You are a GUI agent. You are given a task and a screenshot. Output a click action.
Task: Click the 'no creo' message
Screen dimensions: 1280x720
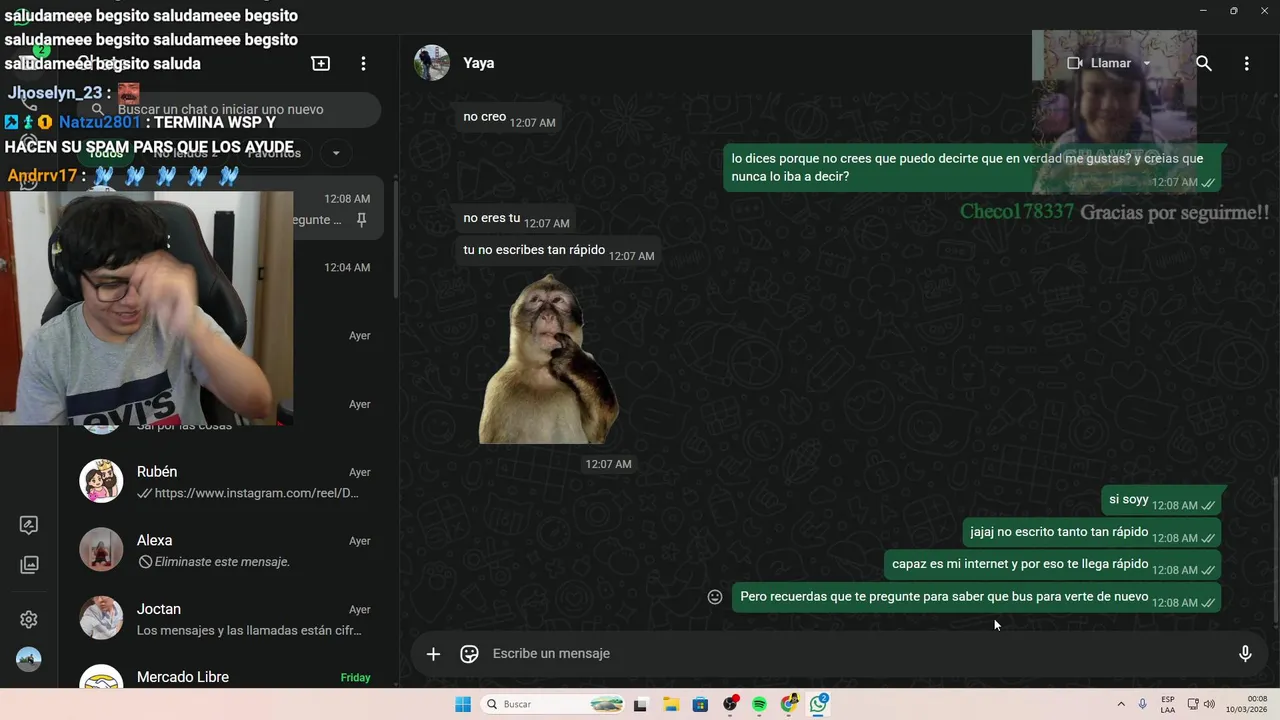[508, 118]
